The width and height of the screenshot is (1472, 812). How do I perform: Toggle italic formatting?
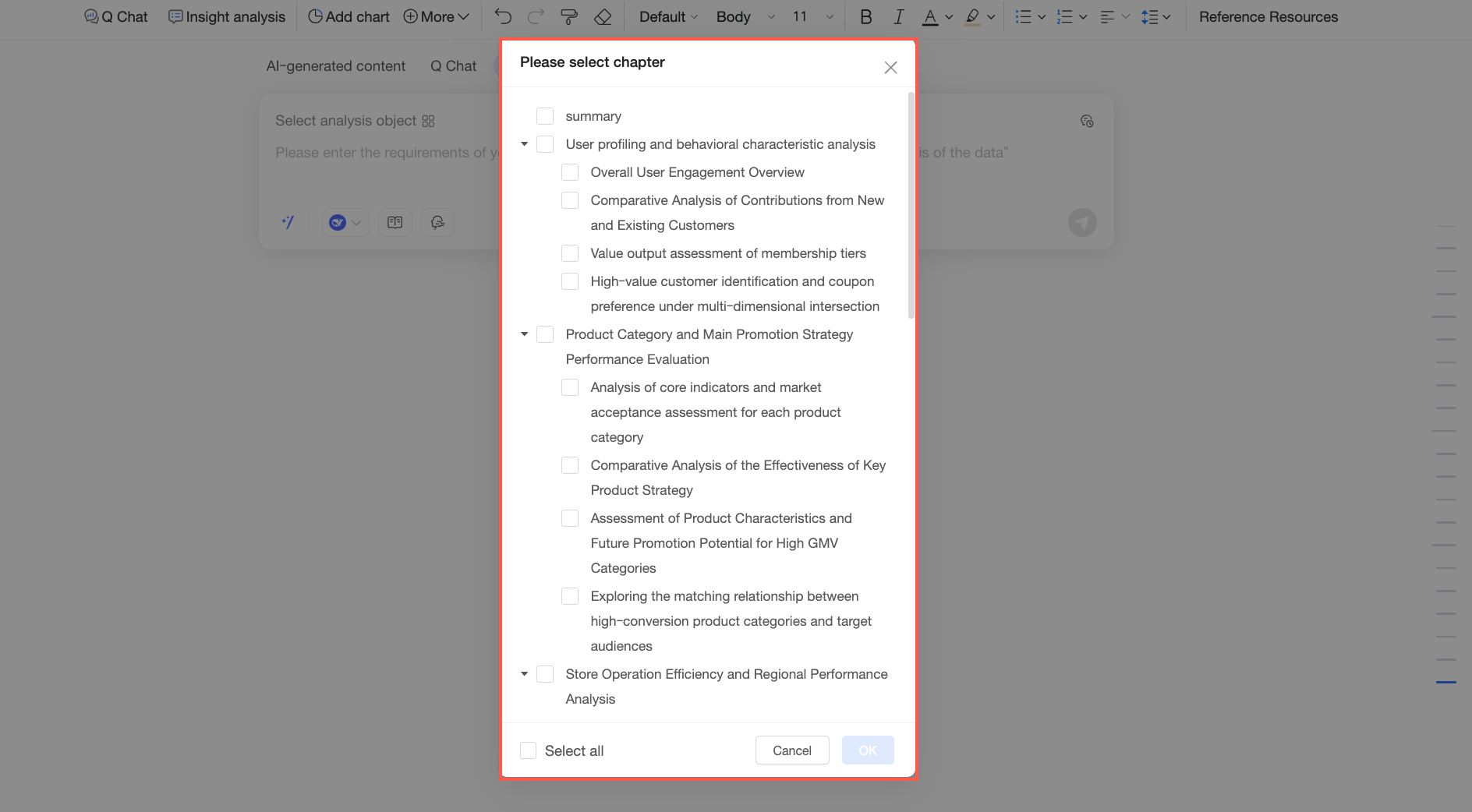[898, 17]
